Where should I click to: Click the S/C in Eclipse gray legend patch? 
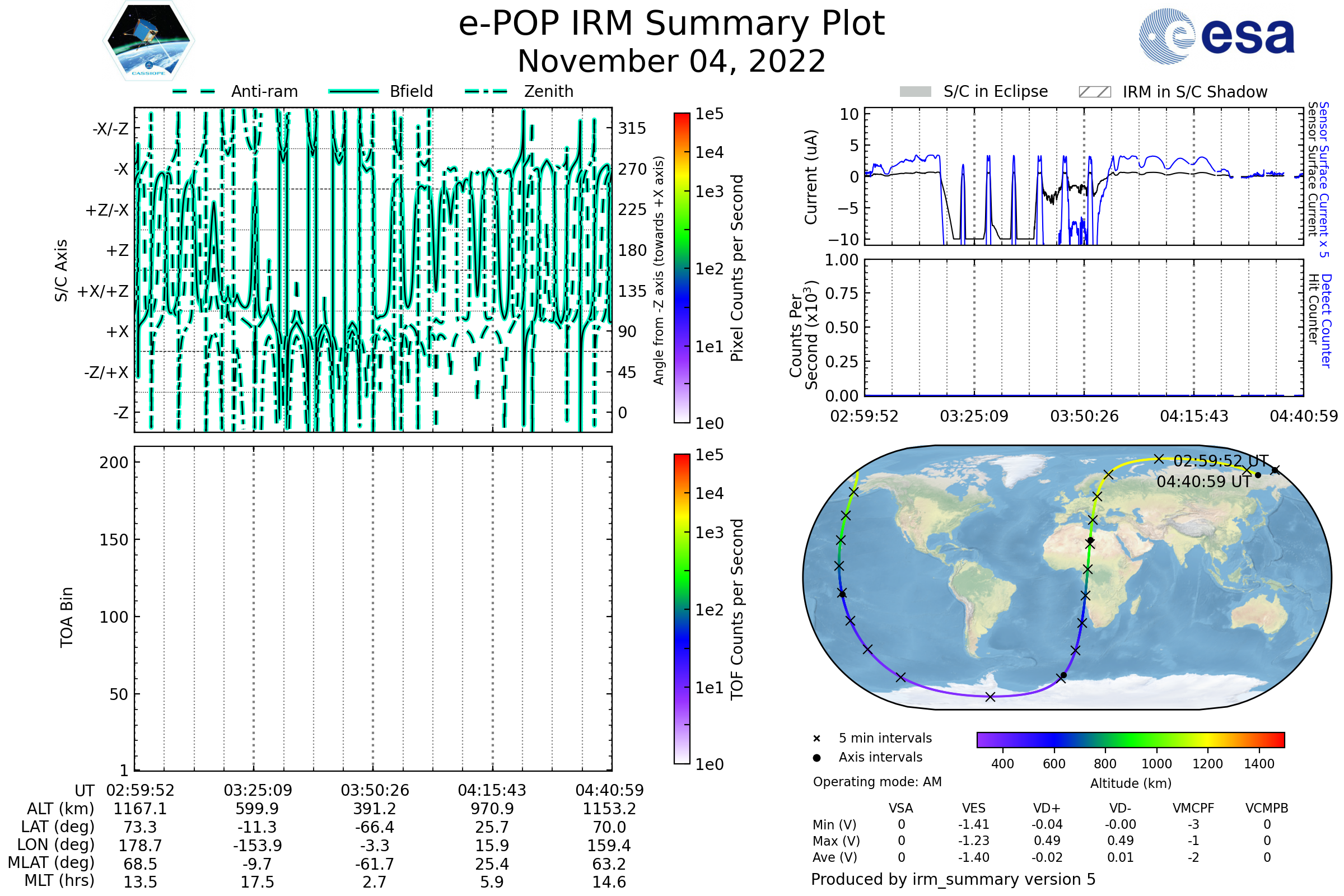point(915,92)
